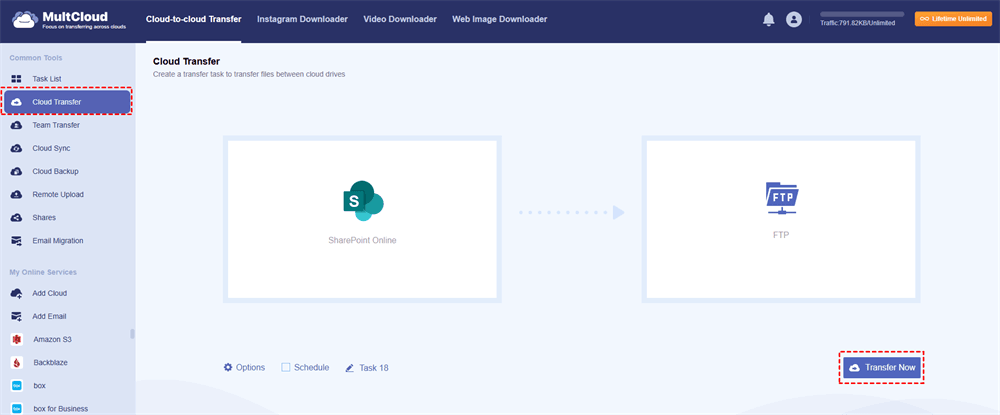
Task: Click the Amazon S3 label
Action: click(52, 340)
